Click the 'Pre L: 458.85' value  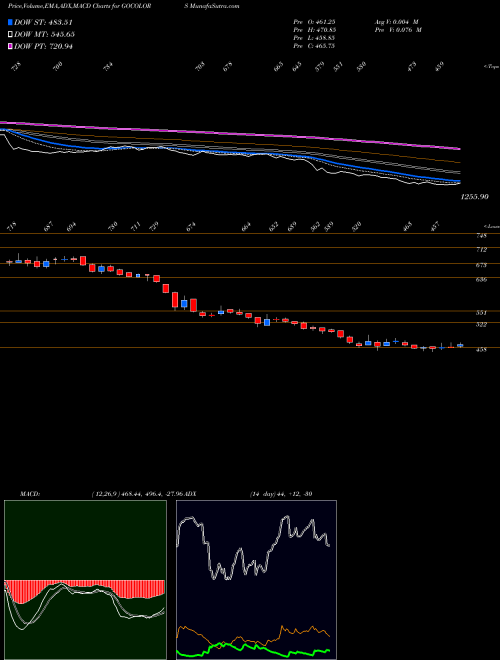(x=314, y=38)
